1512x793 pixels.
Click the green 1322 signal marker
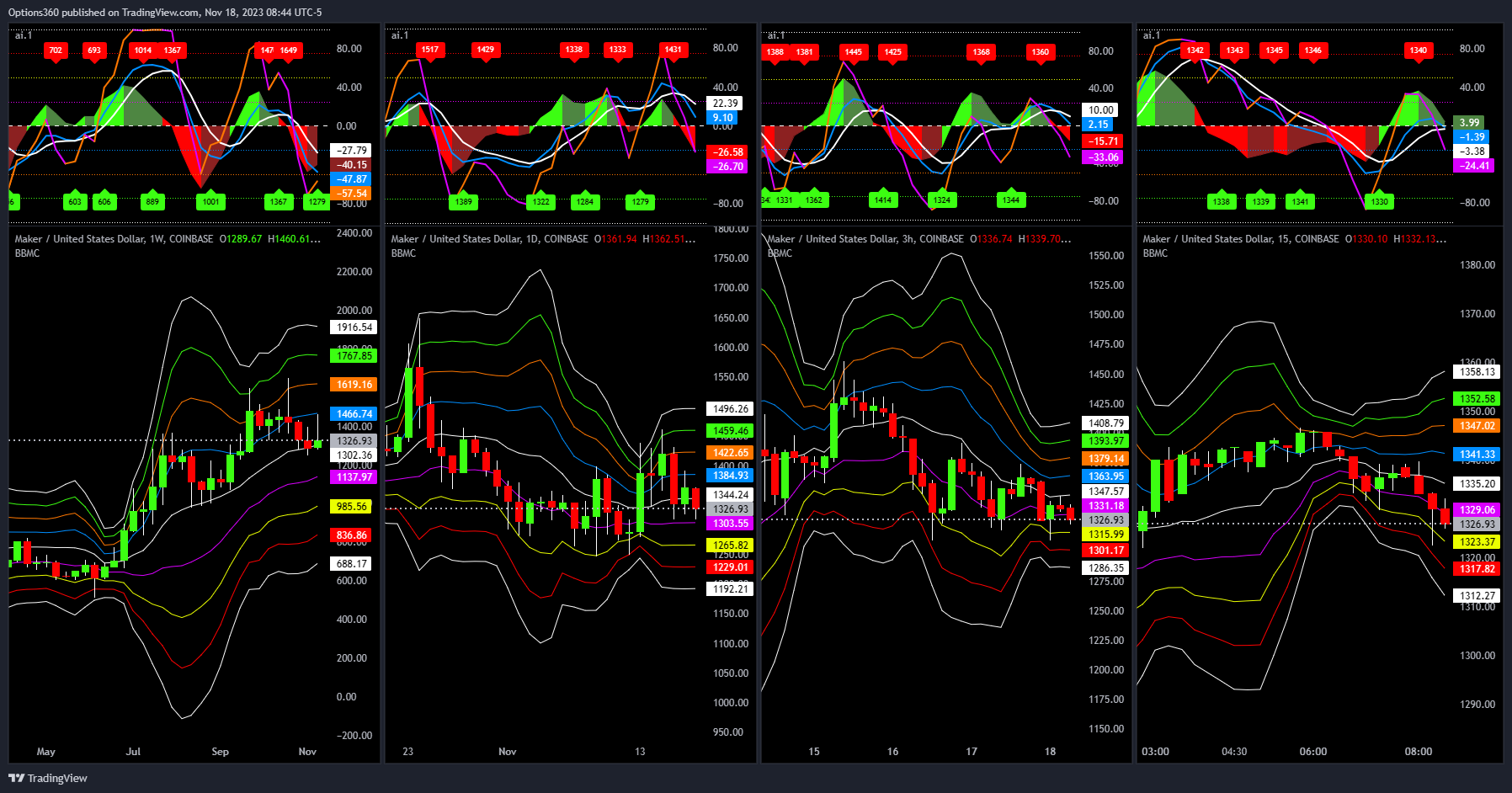[540, 201]
